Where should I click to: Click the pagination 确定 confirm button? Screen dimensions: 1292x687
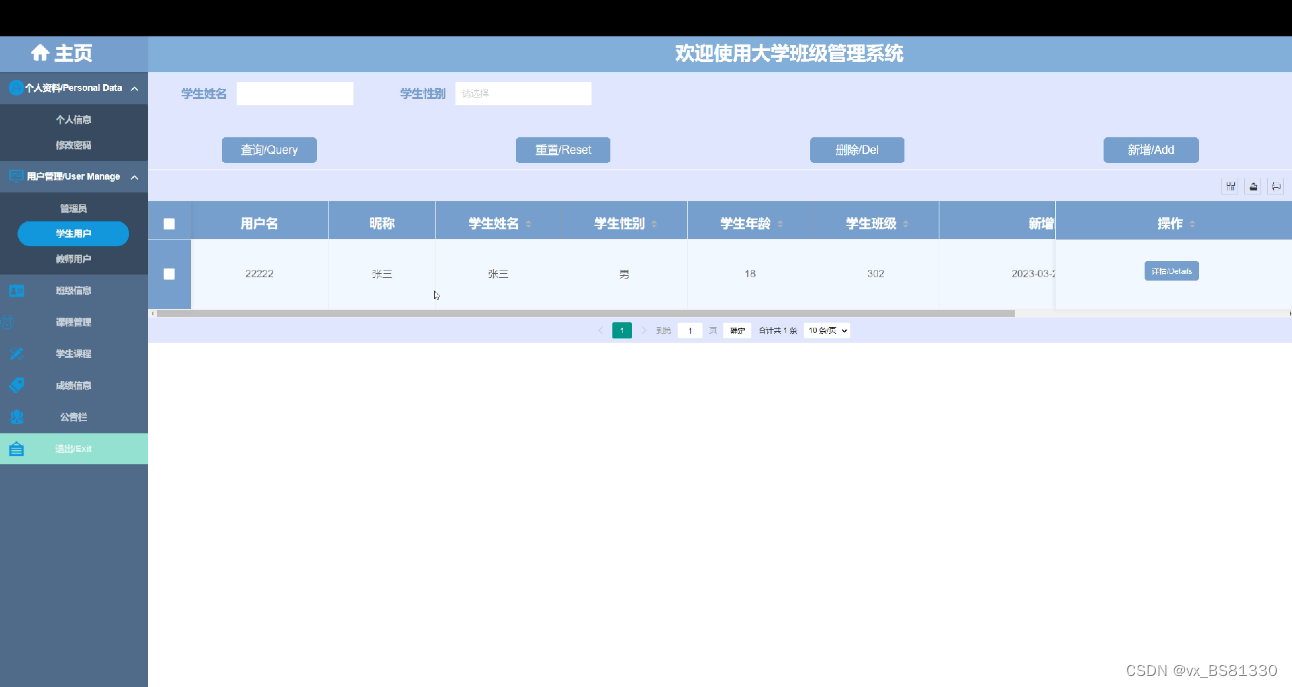coord(737,330)
